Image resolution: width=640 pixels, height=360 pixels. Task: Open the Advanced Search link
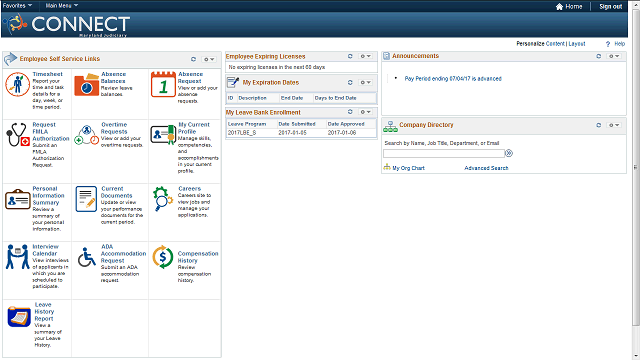pyautogui.click(x=486, y=168)
